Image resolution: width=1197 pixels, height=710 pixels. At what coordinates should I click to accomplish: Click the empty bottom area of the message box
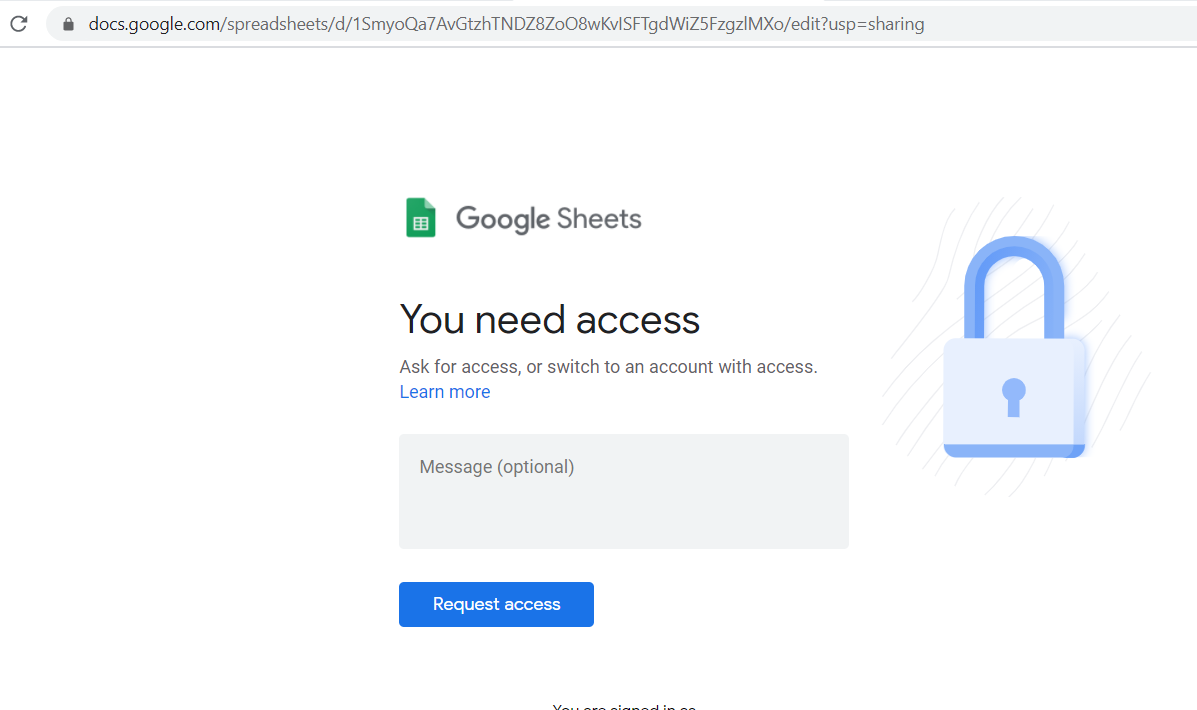624,523
